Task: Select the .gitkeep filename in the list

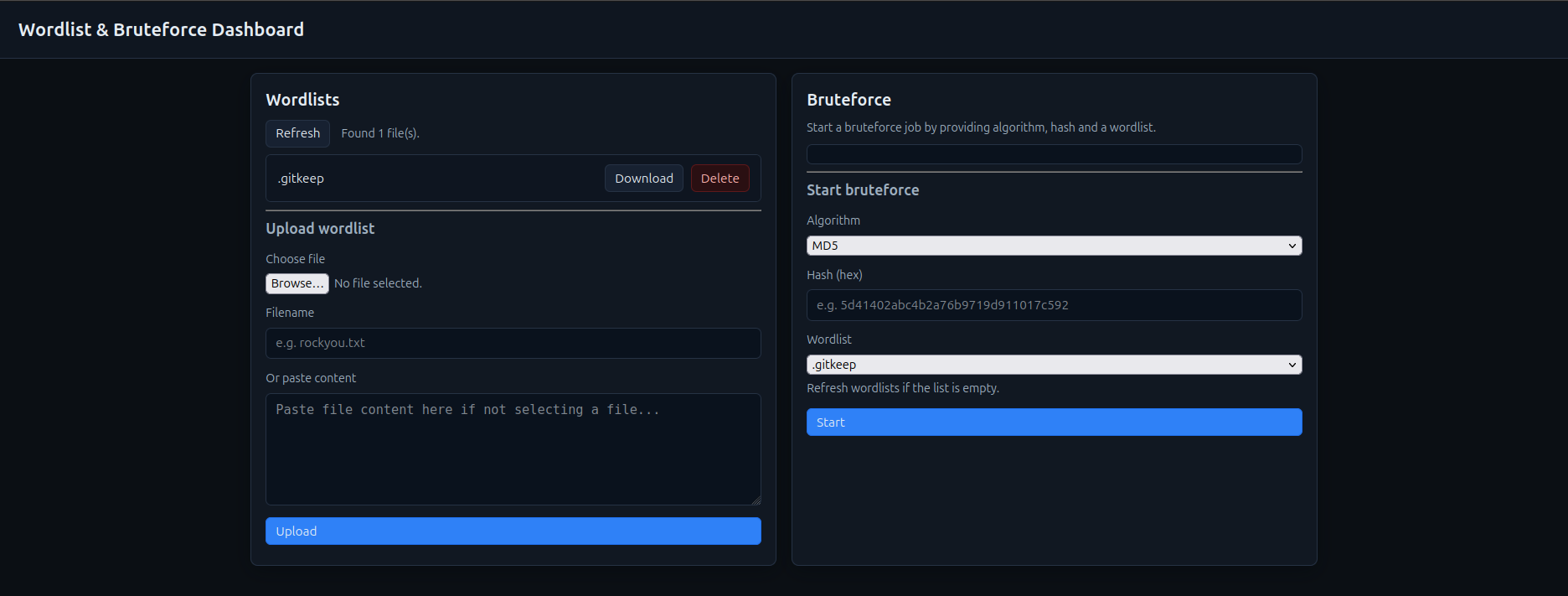Action: pyautogui.click(x=301, y=179)
